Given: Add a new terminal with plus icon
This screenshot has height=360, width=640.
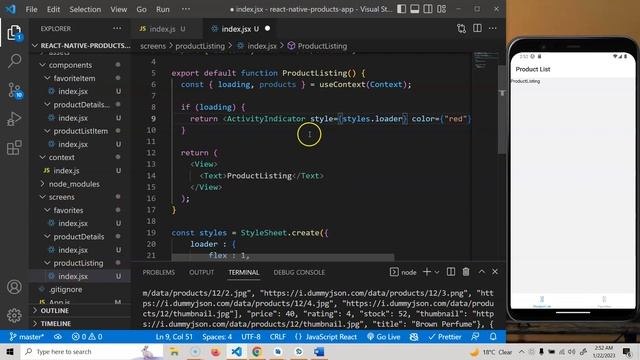Looking at the screenshot, I should (427, 272).
